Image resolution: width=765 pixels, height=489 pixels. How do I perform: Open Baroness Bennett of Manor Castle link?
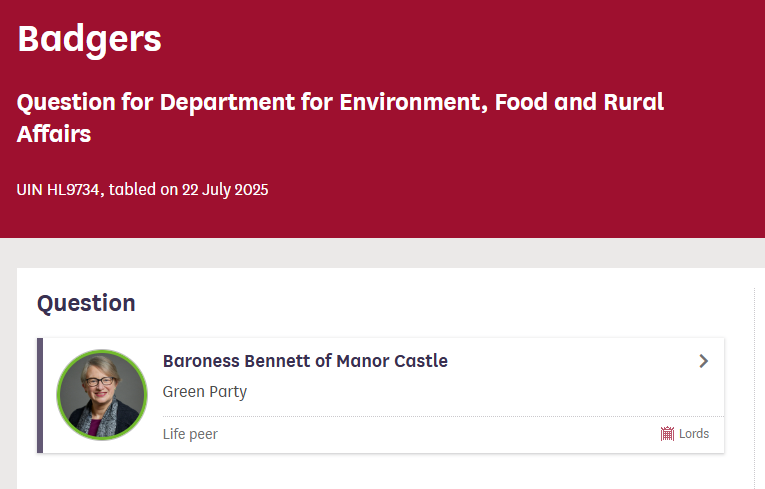[305, 361]
